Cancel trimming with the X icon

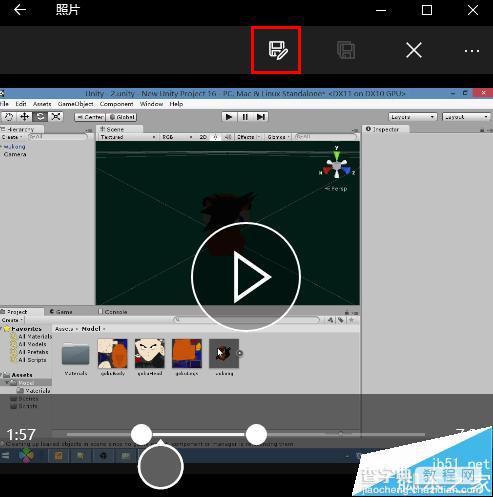[x=414, y=51]
